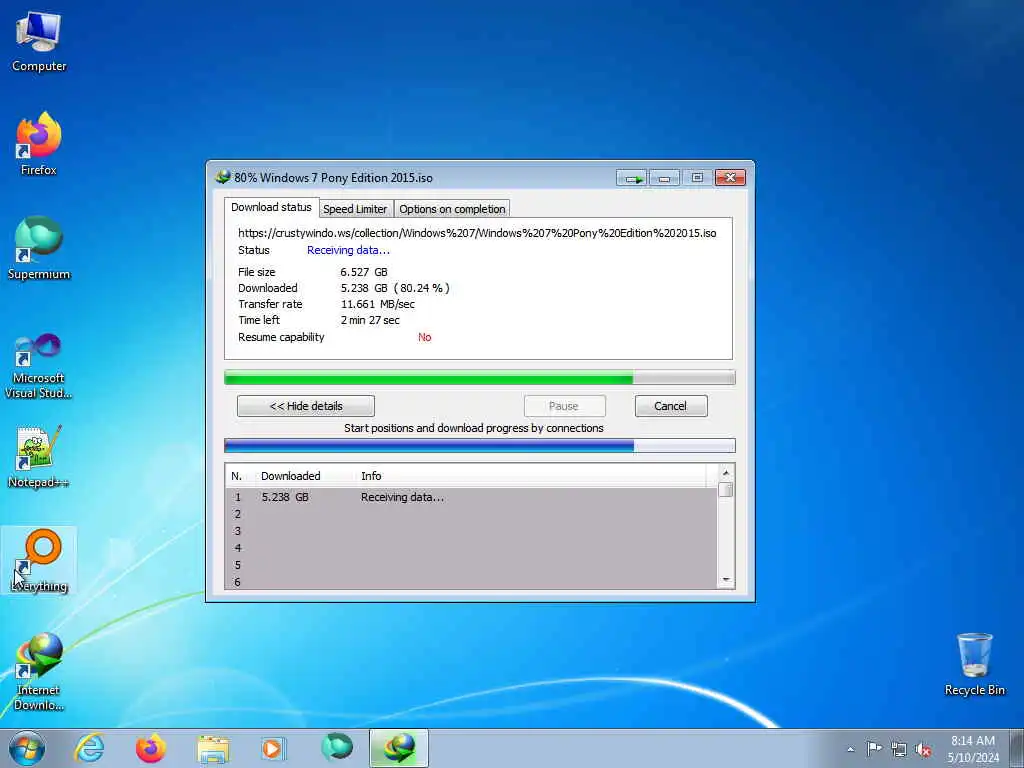Screen dimensions: 1024x768
Task: Click the N. column header
Action: click(238, 476)
